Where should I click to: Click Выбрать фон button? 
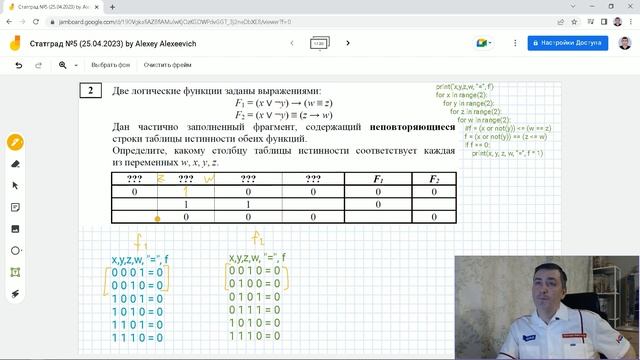point(111,65)
